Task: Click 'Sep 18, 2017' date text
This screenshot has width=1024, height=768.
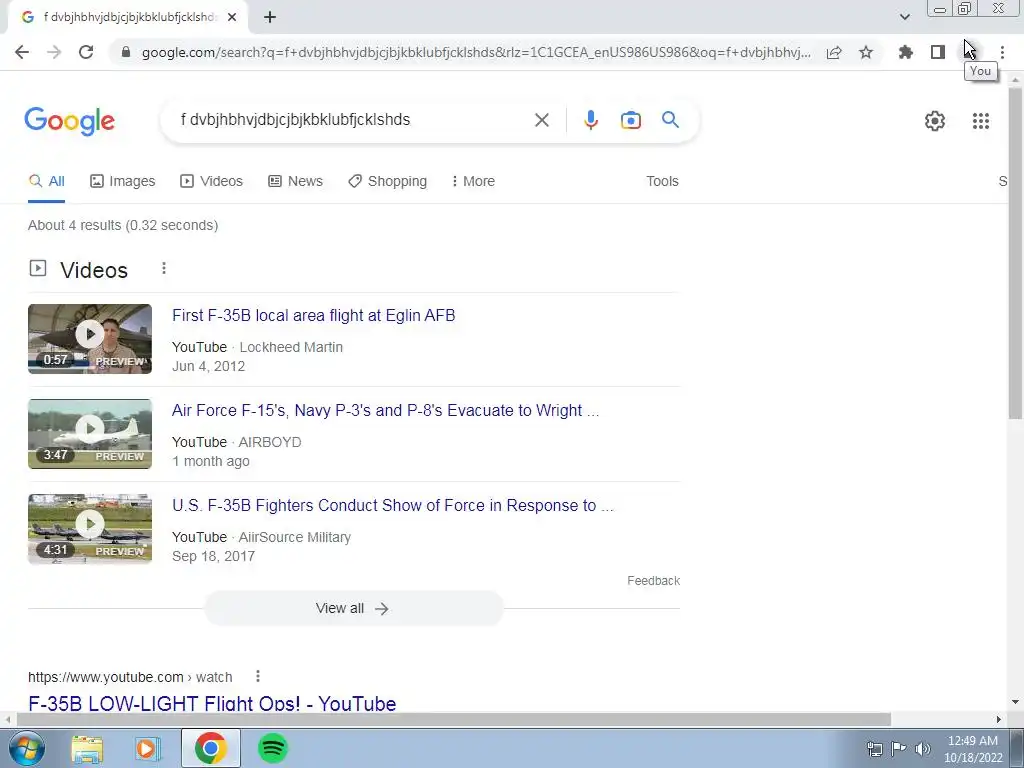Action: coord(213,556)
